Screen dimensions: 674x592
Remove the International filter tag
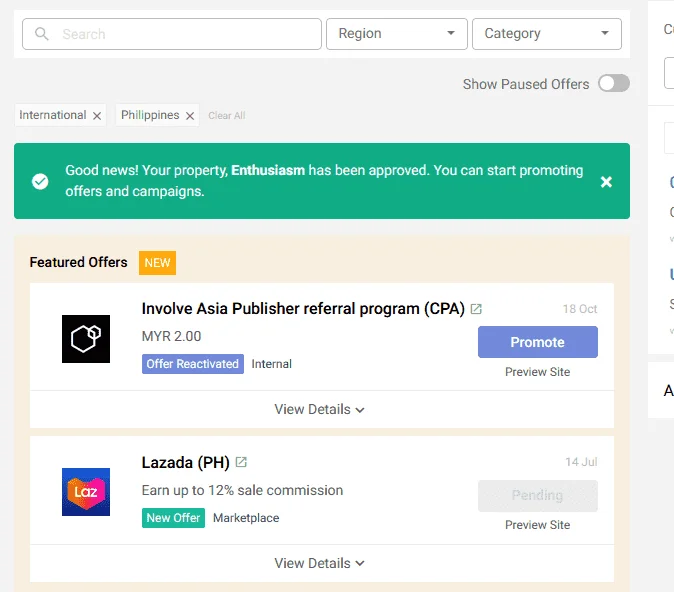[97, 116]
